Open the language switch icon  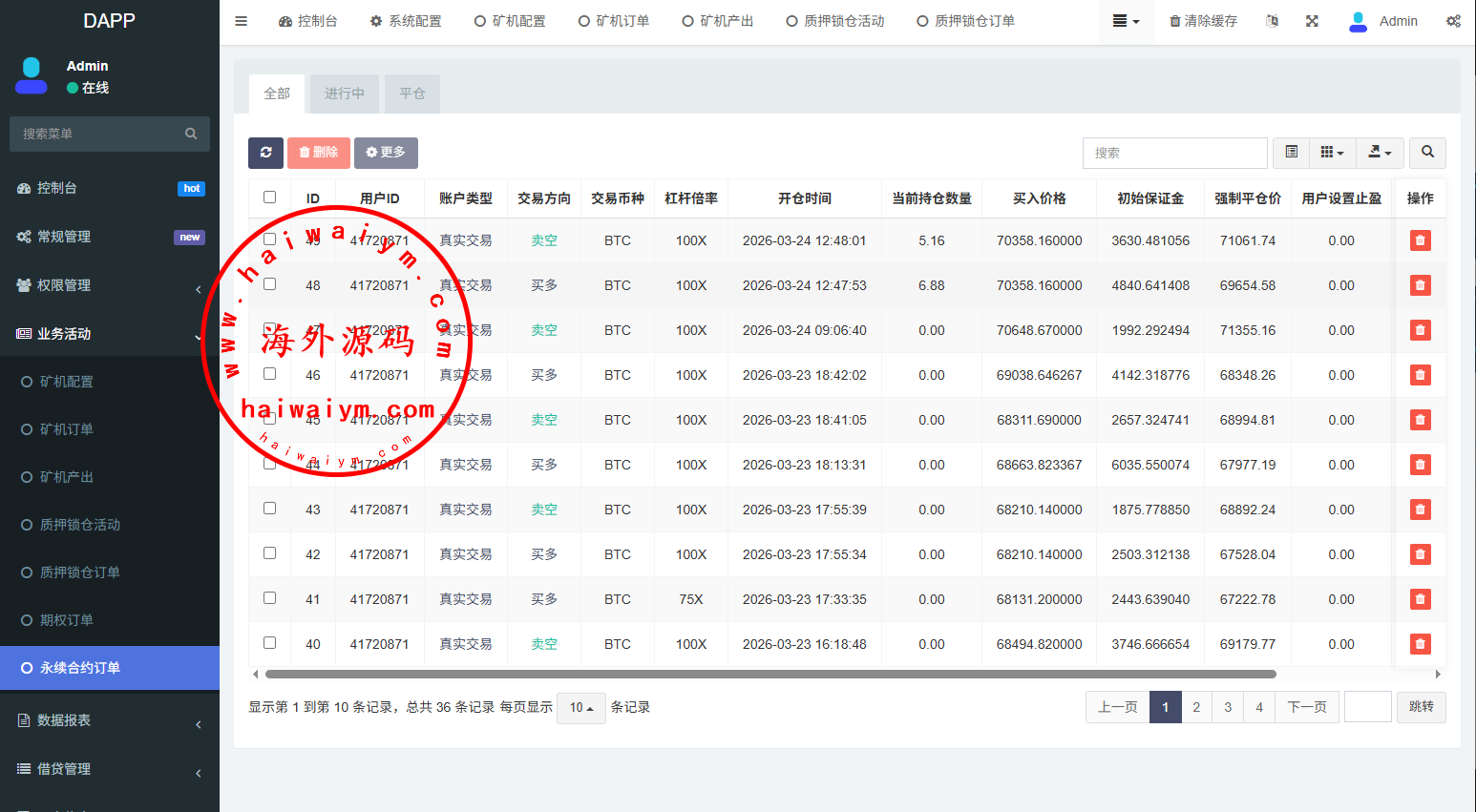click(x=1272, y=21)
